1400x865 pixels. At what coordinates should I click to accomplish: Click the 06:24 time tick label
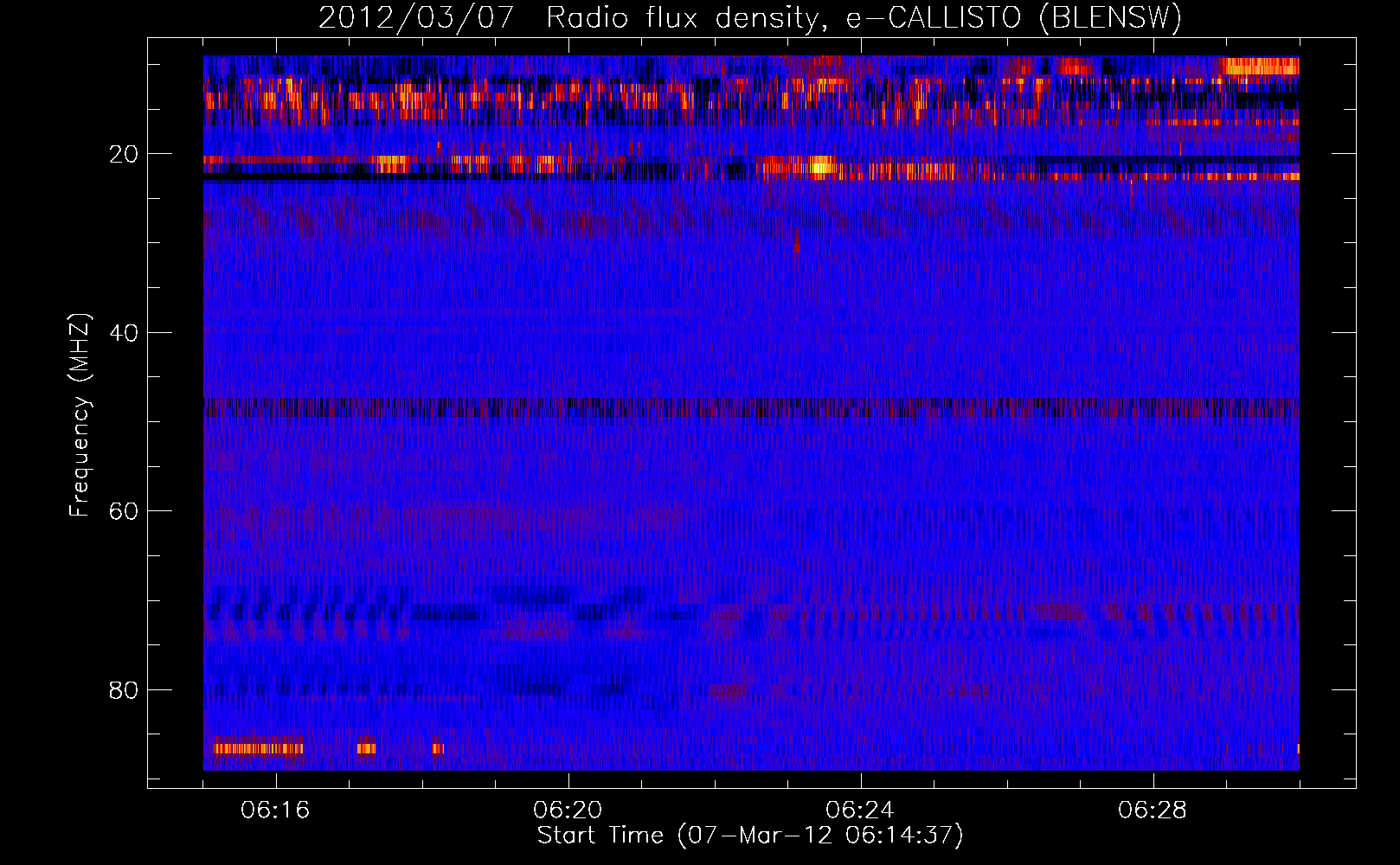coord(860,811)
